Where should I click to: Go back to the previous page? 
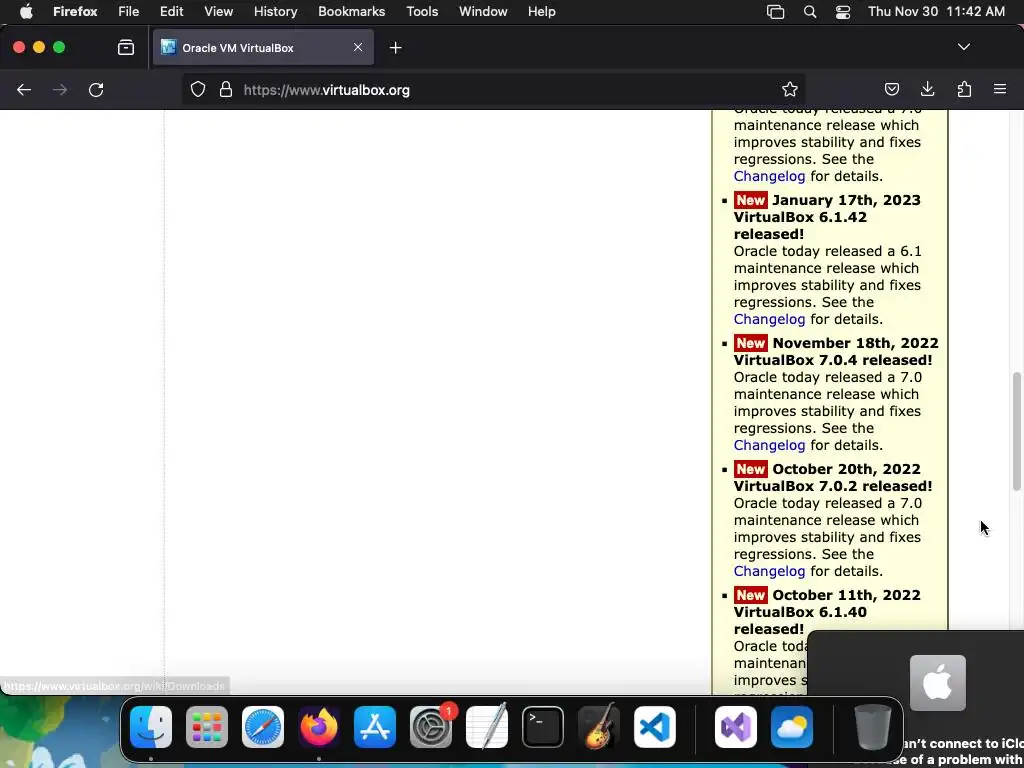pyautogui.click(x=24, y=90)
